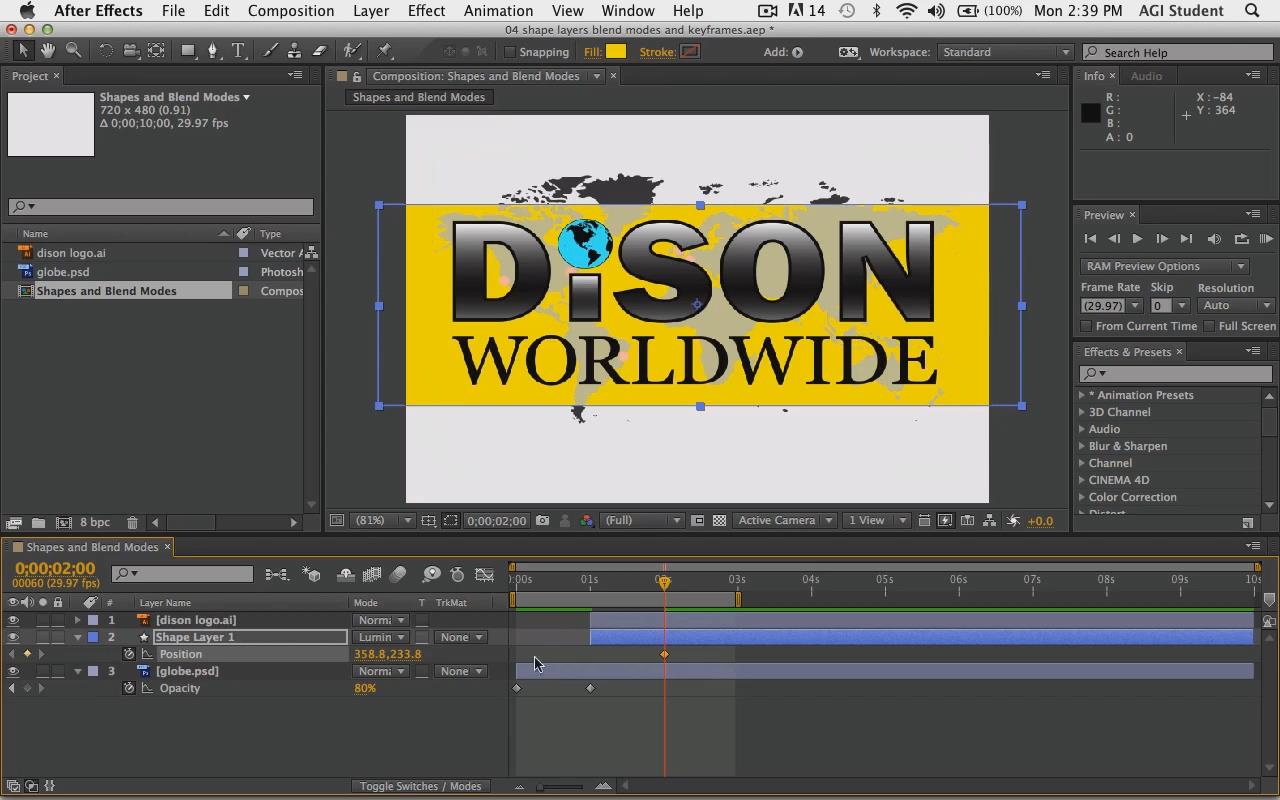Open the resolution (Full) dropdown
Image resolution: width=1280 pixels, height=800 pixels.
tap(642, 520)
